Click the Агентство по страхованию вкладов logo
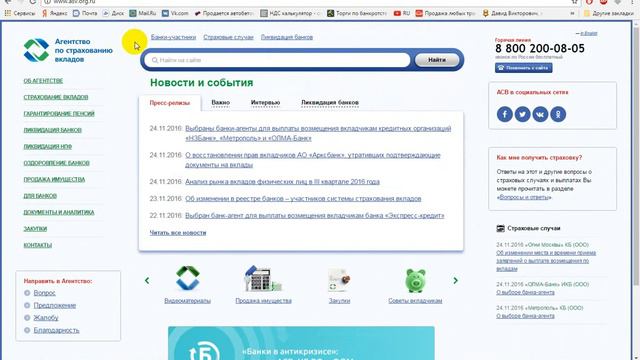The width and height of the screenshot is (640, 360). point(68,50)
